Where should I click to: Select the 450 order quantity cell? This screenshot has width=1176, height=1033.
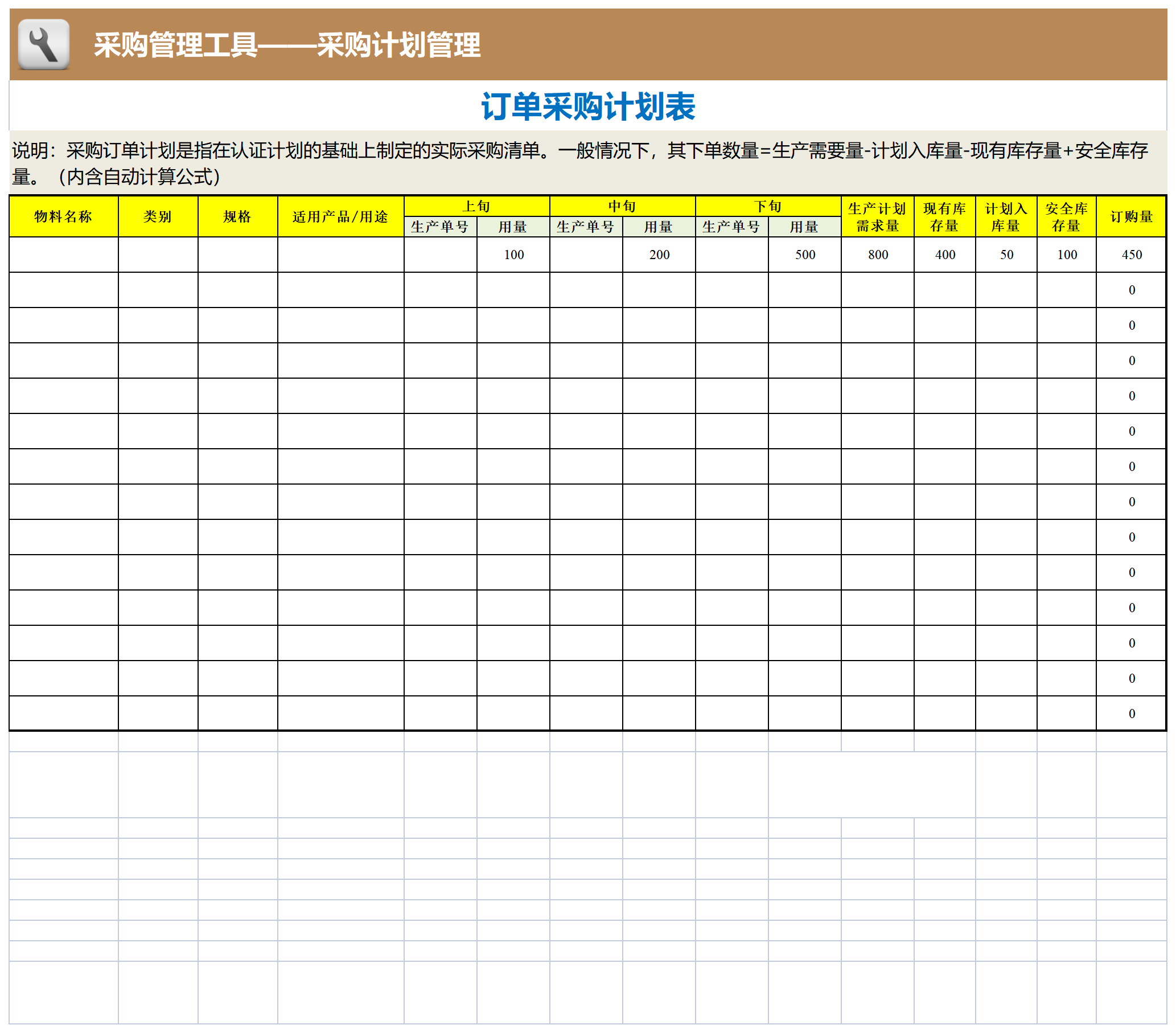pos(1131,255)
